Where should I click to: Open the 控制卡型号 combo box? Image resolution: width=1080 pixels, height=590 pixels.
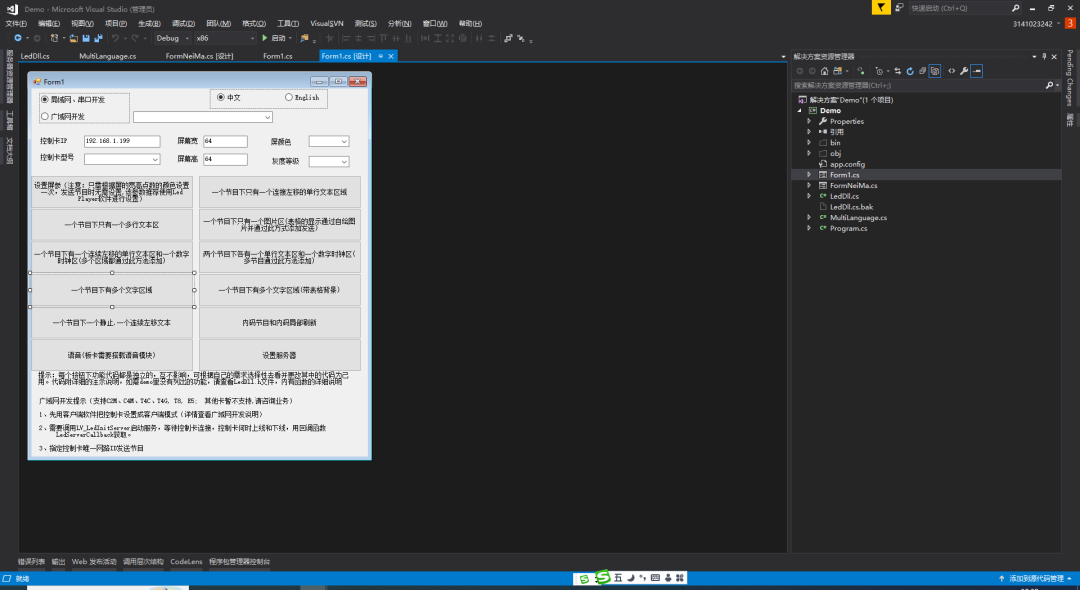121,159
